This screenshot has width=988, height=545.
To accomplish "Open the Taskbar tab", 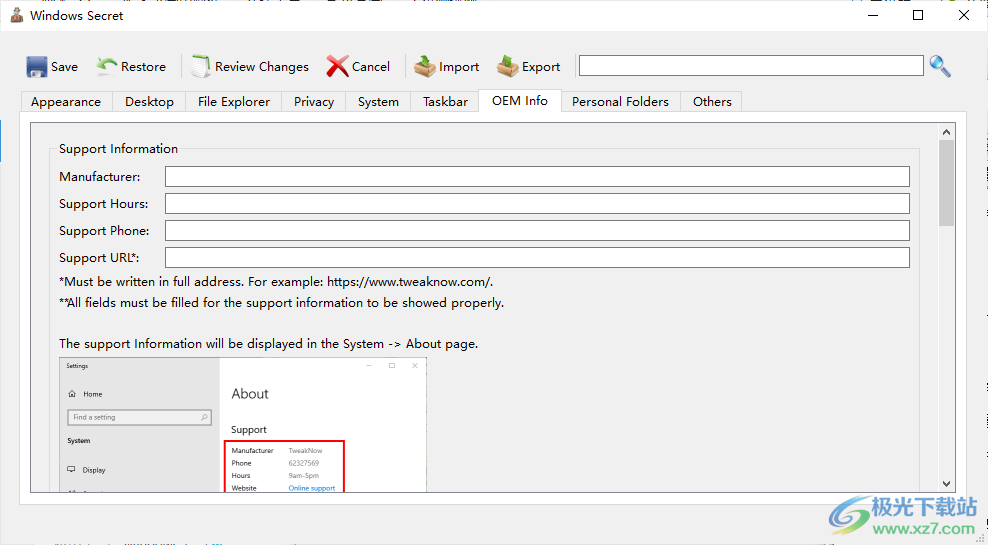I will click(x=445, y=102).
